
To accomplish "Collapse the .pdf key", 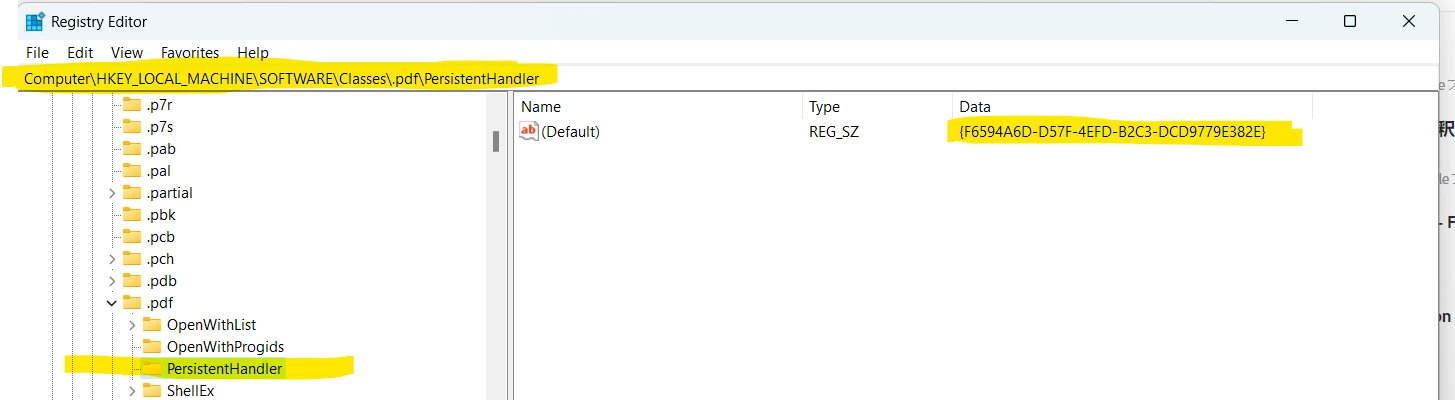I will click(112, 303).
